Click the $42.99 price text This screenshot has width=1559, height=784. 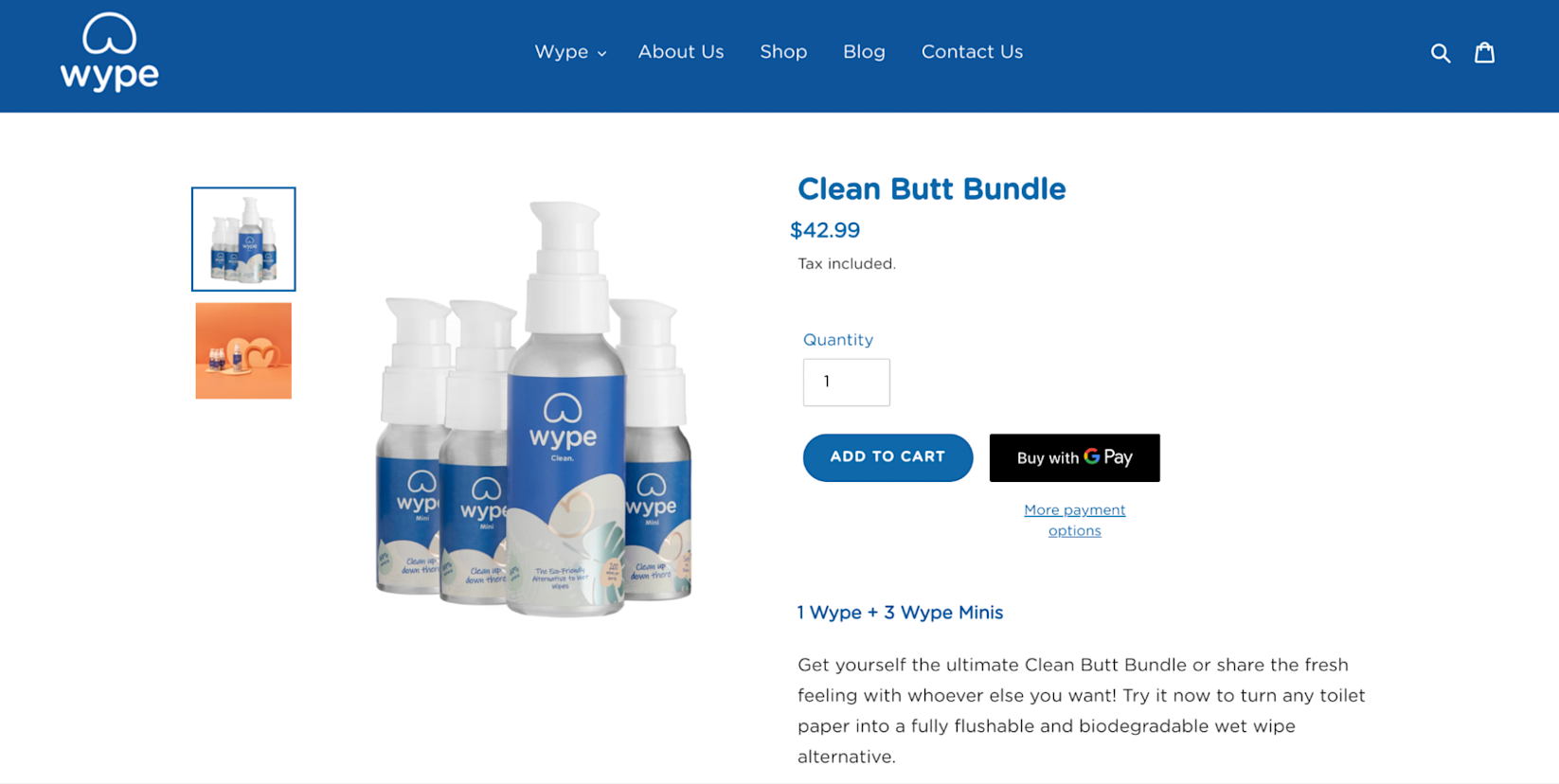pyautogui.click(x=825, y=230)
